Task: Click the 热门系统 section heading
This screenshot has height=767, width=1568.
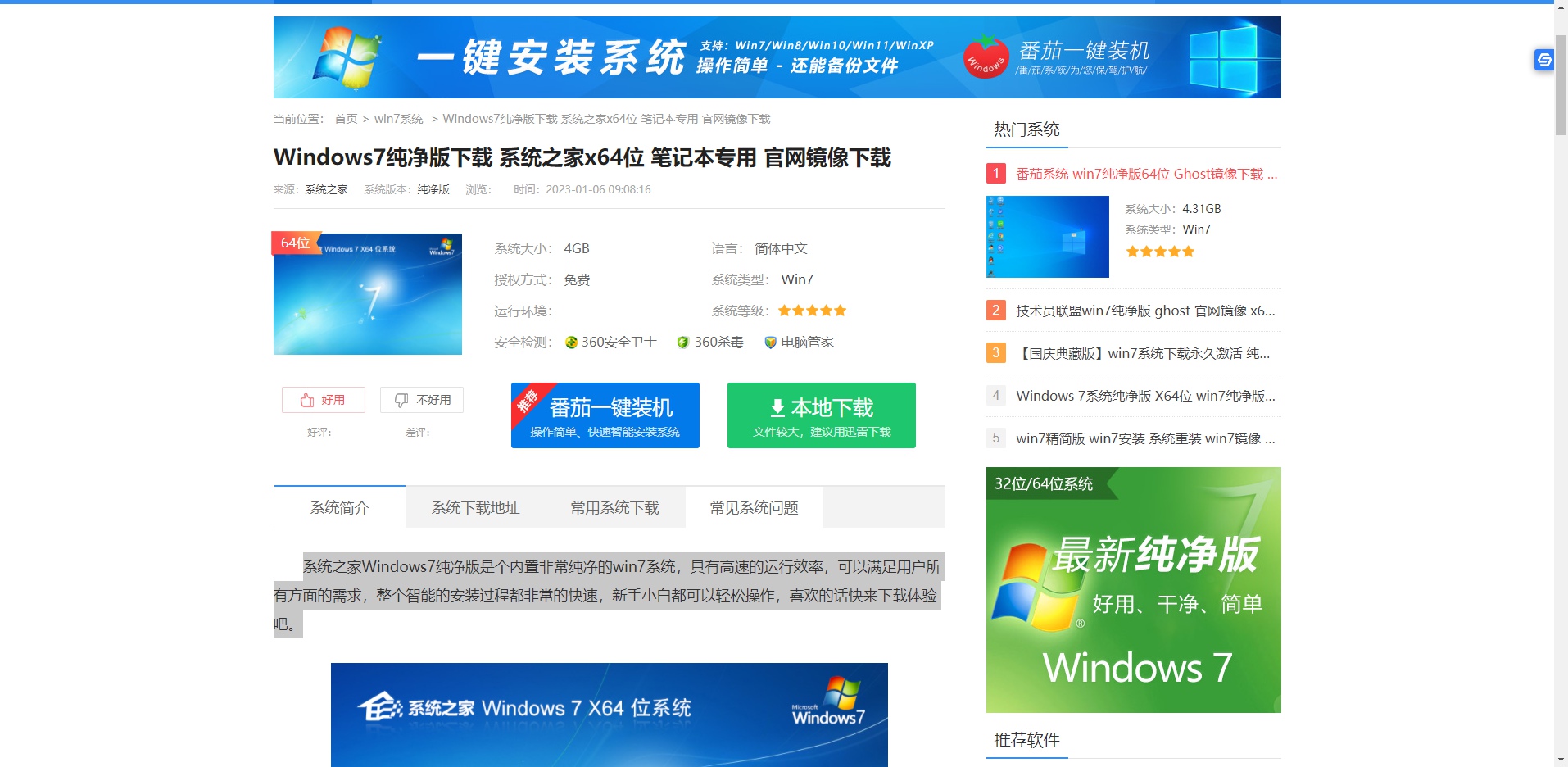Action: tap(1026, 129)
